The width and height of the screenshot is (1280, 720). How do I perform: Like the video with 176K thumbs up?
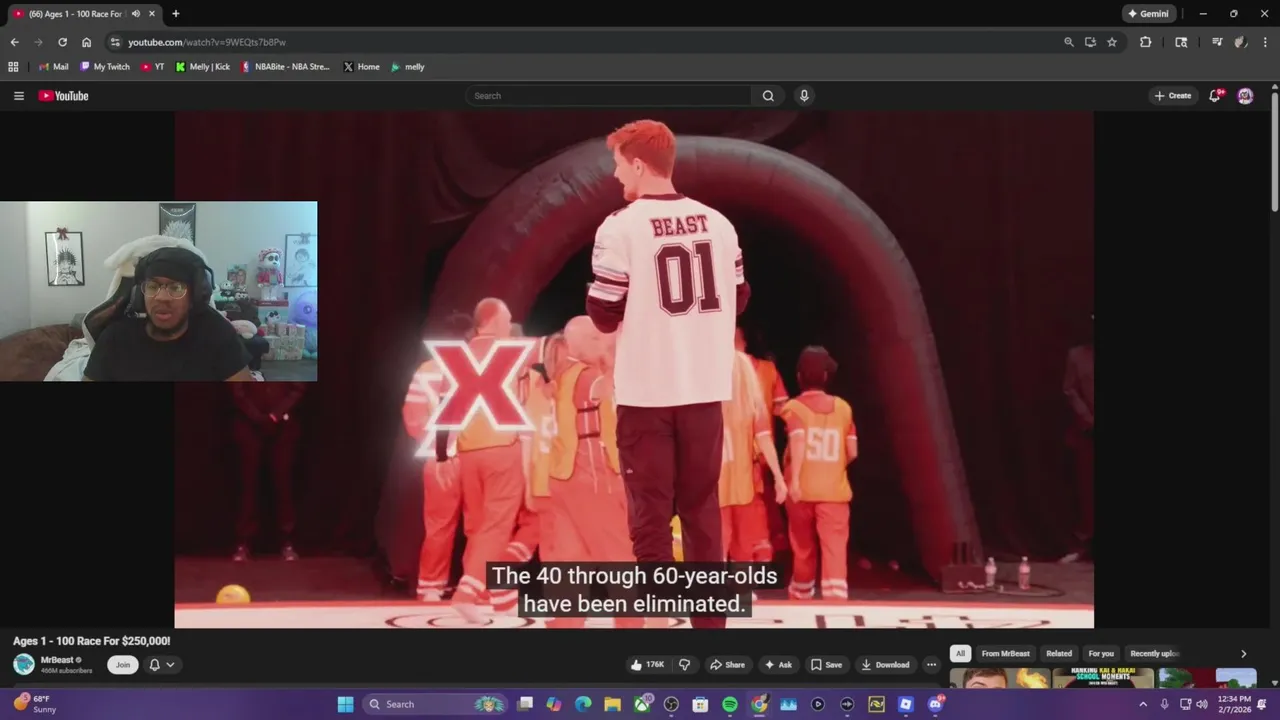pyautogui.click(x=648, y=665)
